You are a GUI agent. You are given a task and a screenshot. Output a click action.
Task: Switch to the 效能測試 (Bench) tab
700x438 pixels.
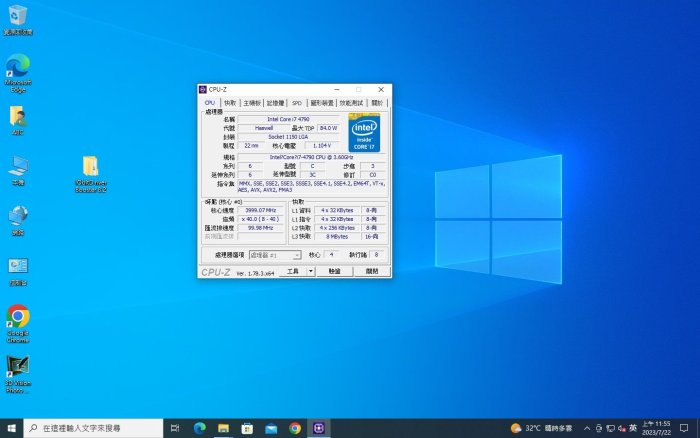pos(351,103)
